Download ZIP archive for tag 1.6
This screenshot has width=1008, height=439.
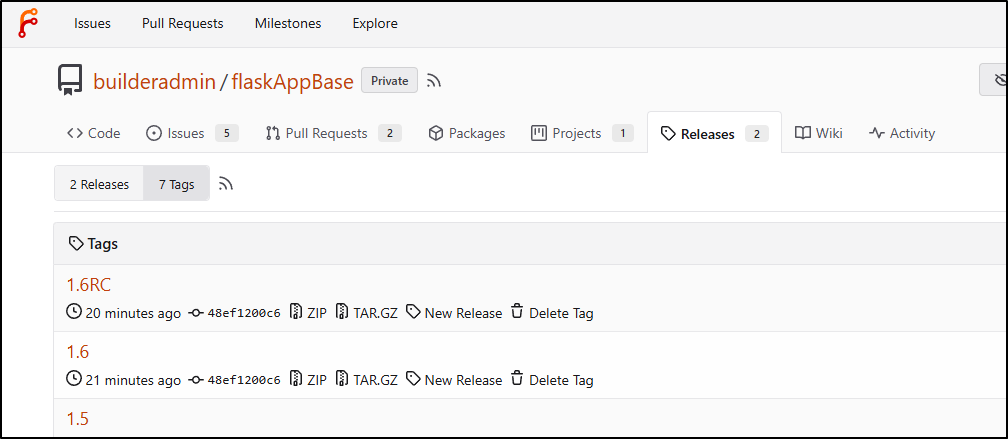pyautogui.click(x=308, y=380)
